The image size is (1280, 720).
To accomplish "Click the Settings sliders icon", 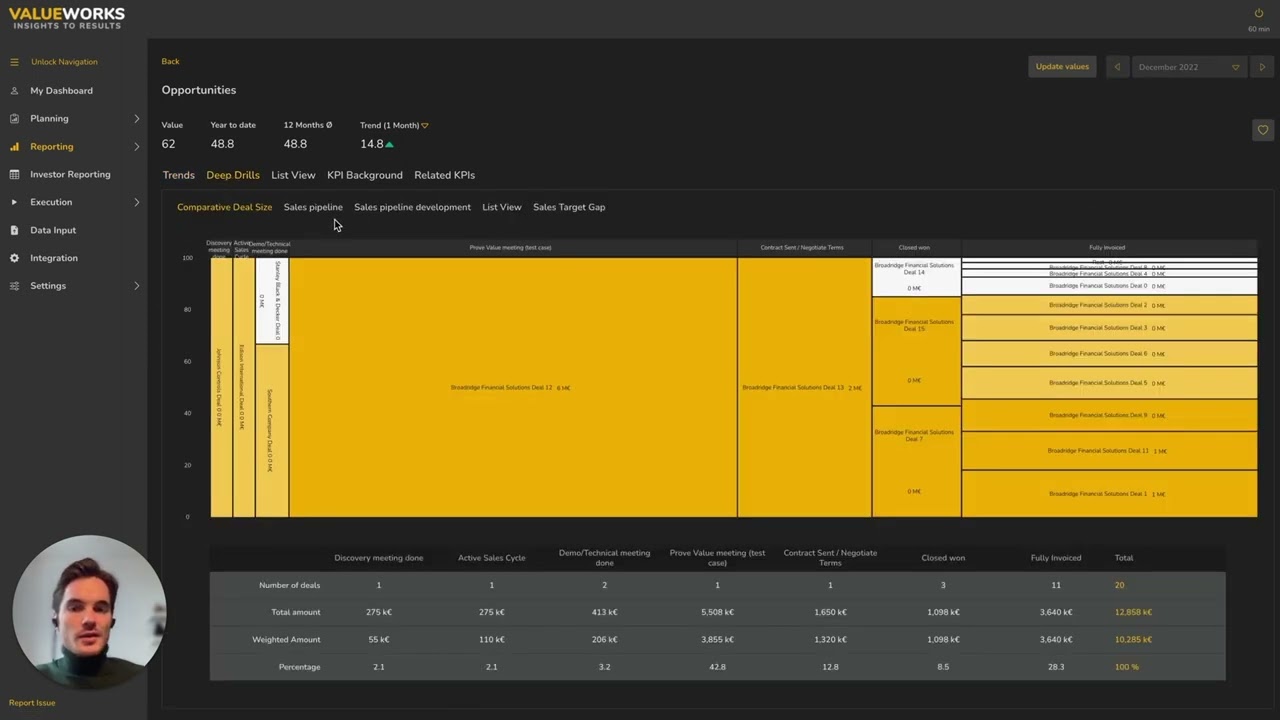I will click(x=14, y=286).
